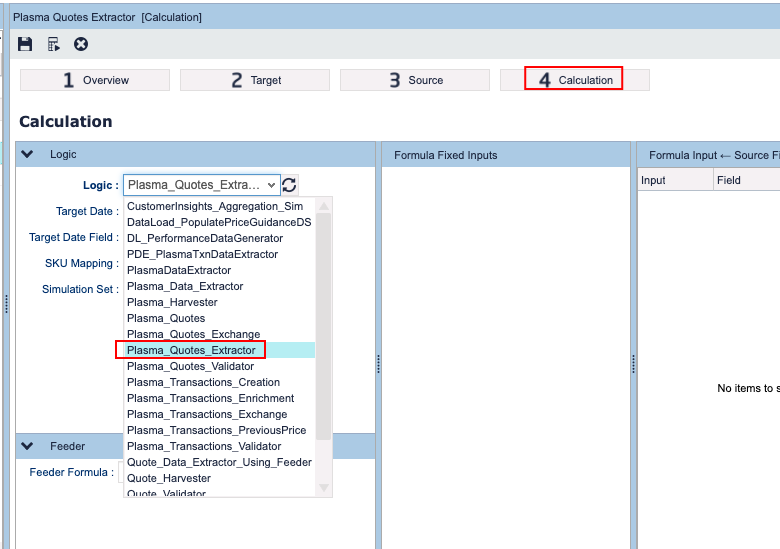Image resolution: width=780 pixels, height=549 pixels.
Task: Open step 3 Source tab
Action: click(x=415, y=80)
